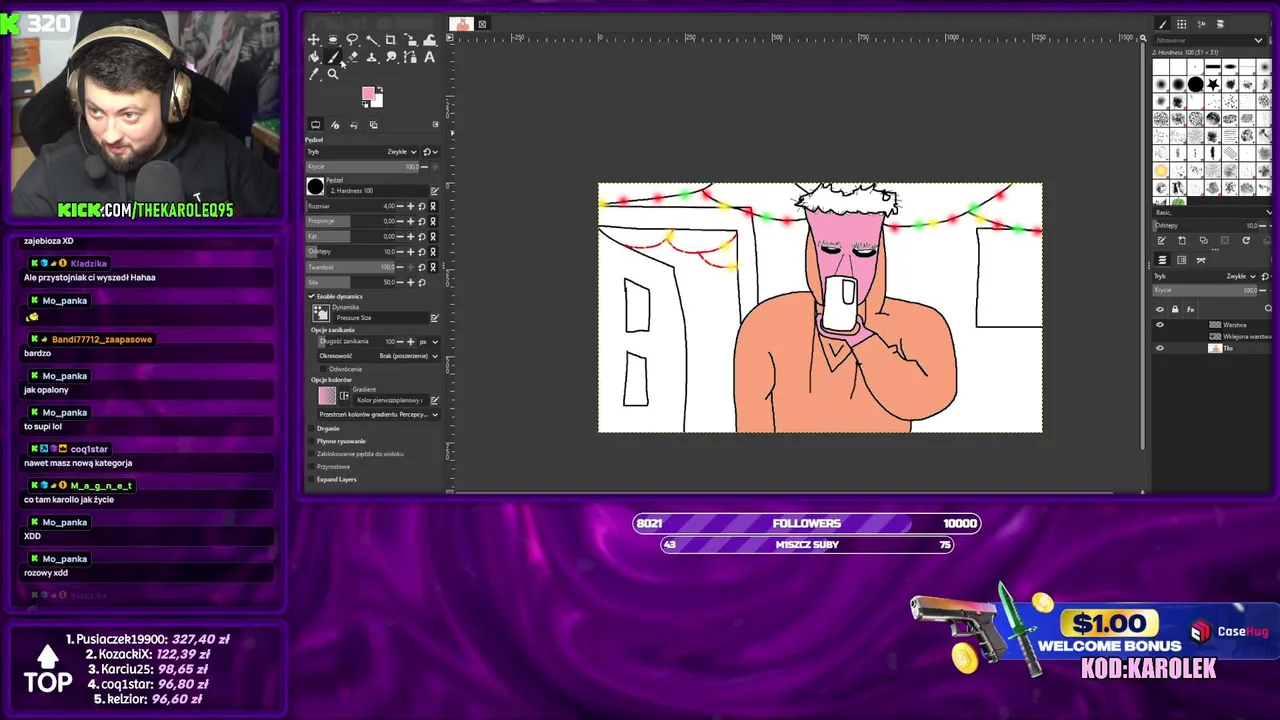Screen dimensions: 1280x720
Task: Link Rozmiar to brush native size
Action: (433, 206)
